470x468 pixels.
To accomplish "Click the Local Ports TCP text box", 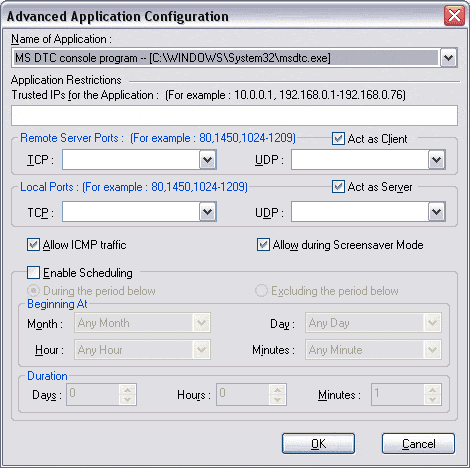I will pos(131,212).
